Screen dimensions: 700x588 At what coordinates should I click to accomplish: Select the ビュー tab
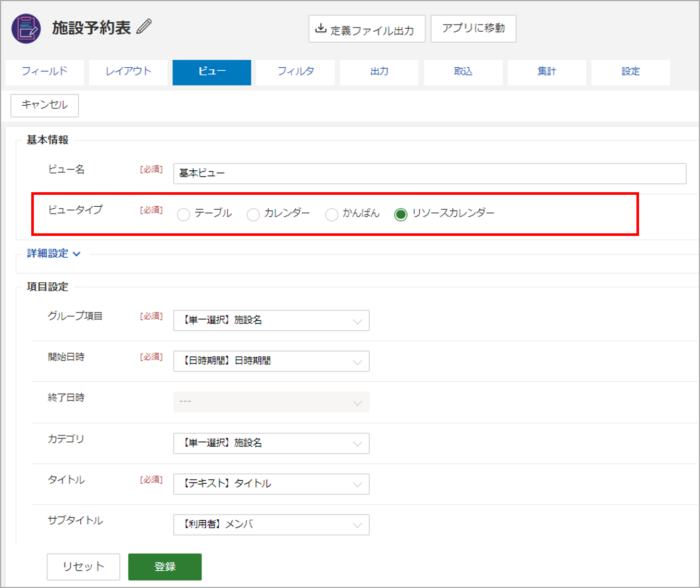coord(212,72)
